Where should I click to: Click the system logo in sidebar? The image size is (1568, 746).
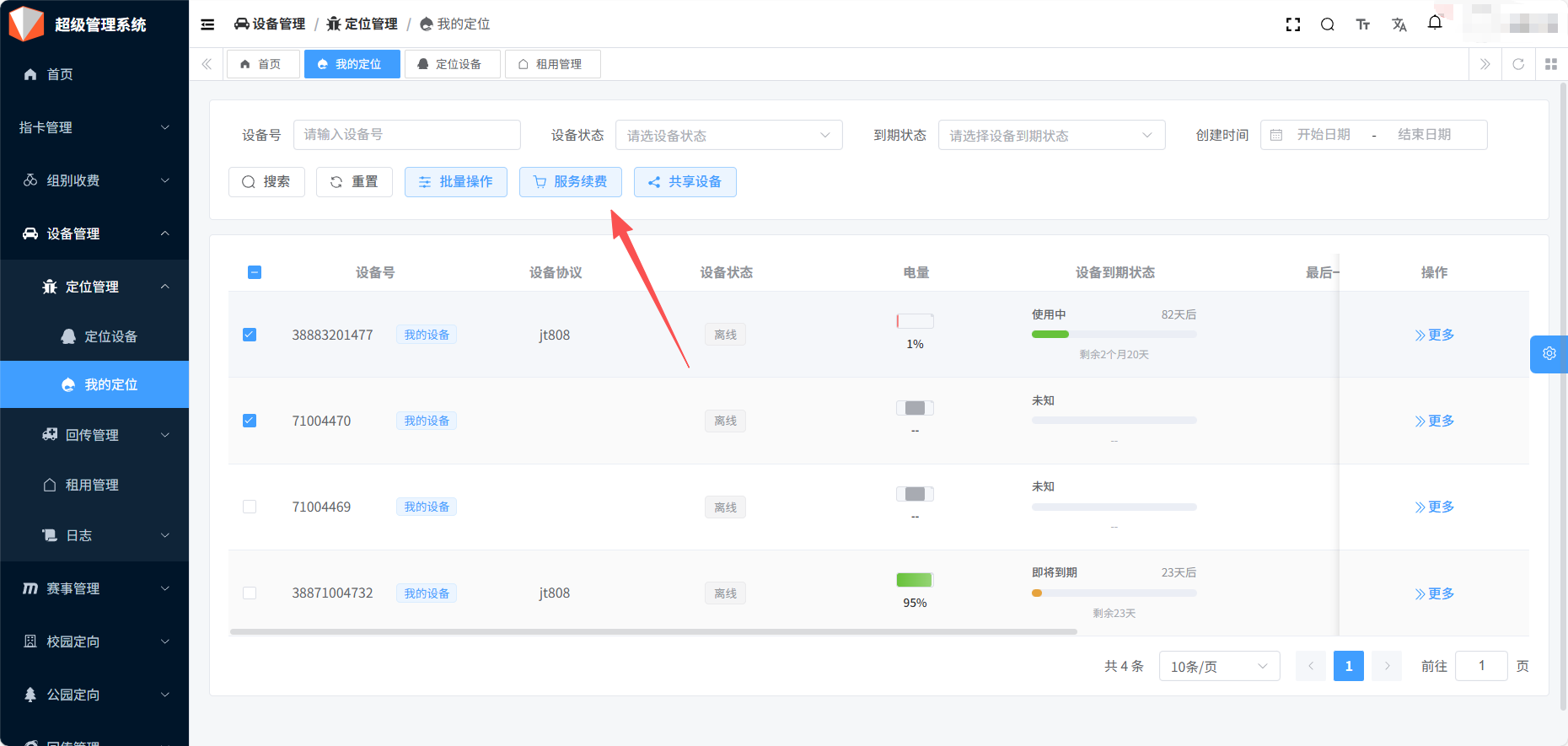pyautogui.click(x=26, y=24)
